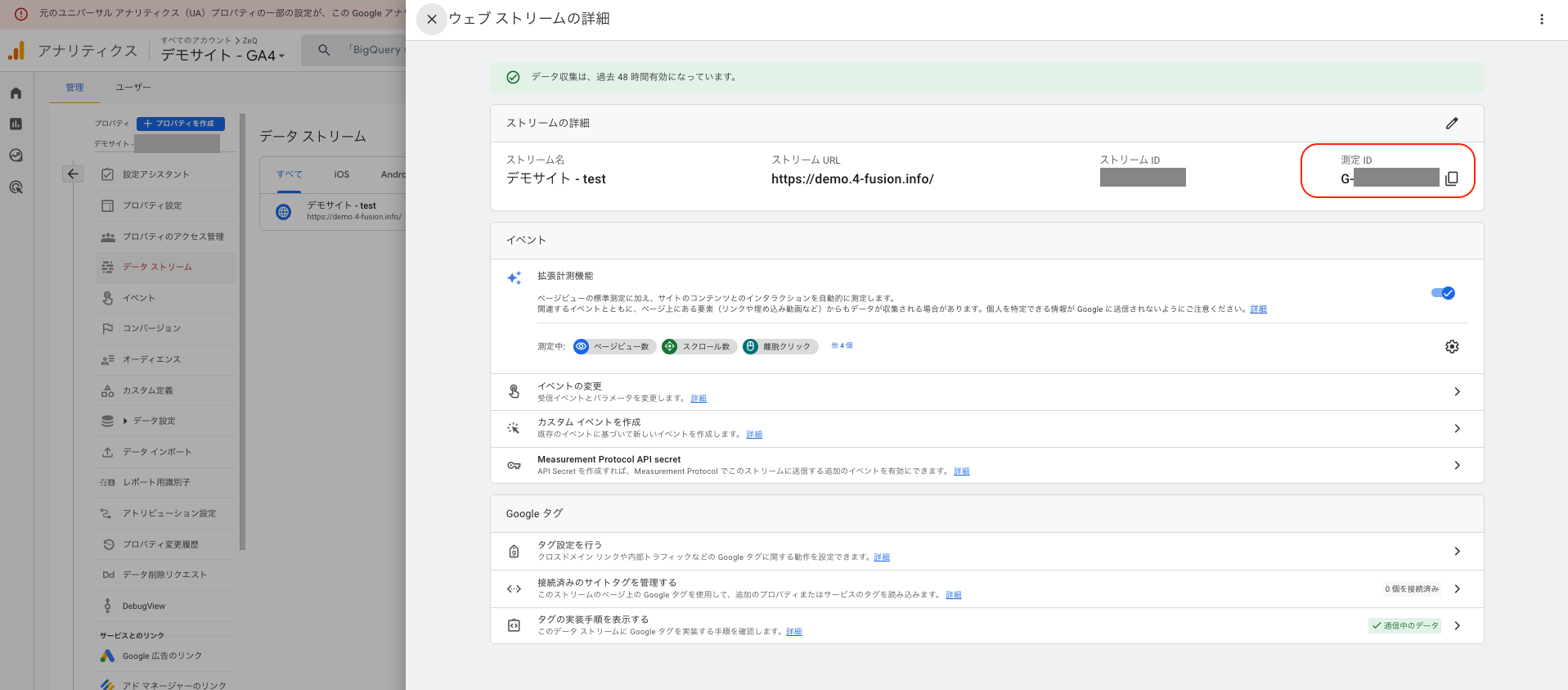
Task: Expand the データ設定 submenu triangle
Action: coord(125,421)
